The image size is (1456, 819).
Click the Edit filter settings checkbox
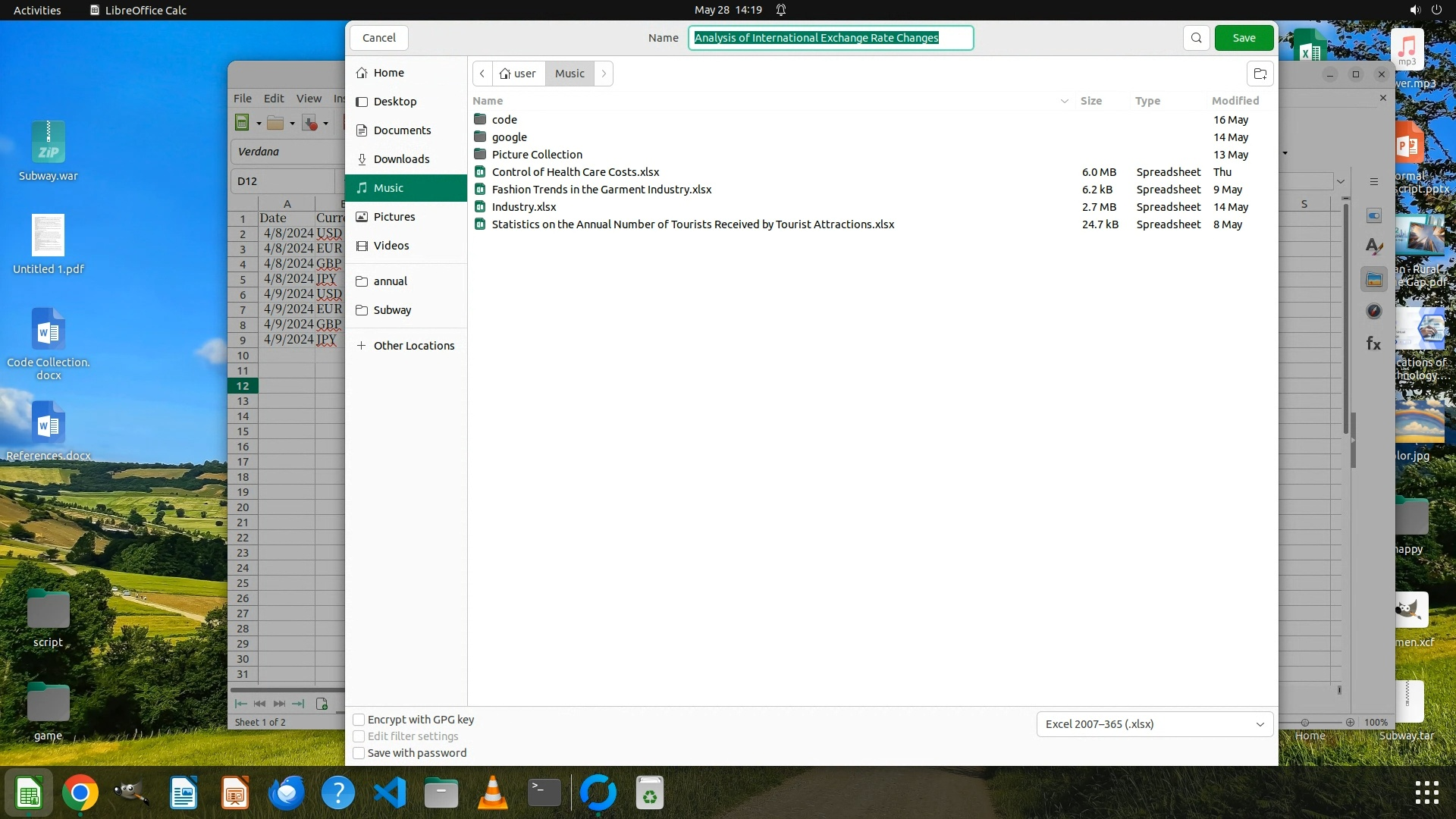click(359, 736)
